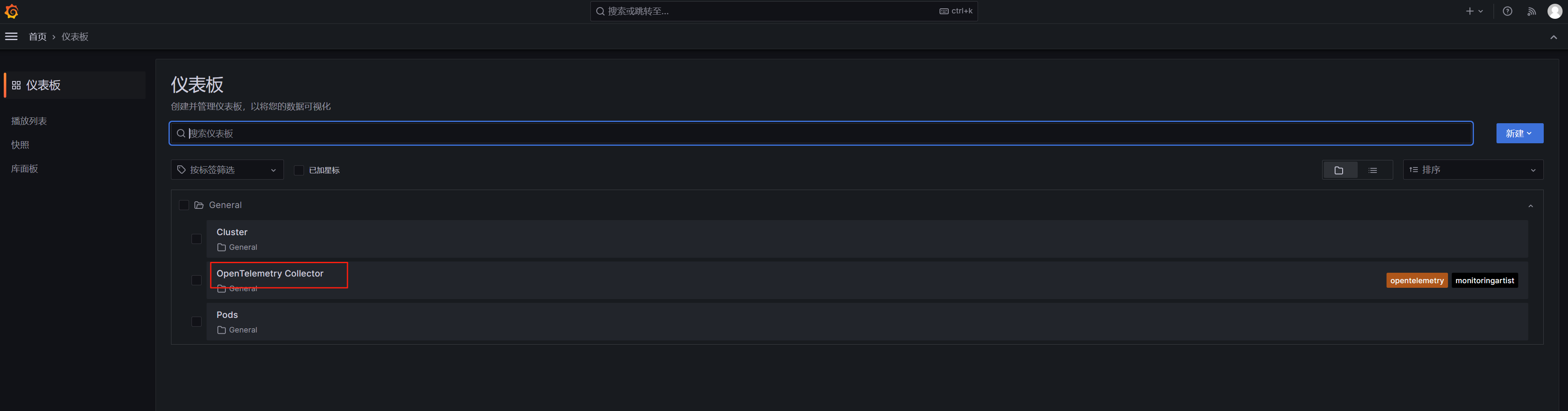Click the user profile avatar
The width and height of the screenshot is (1568, 411).
[x=1555, y=12]
